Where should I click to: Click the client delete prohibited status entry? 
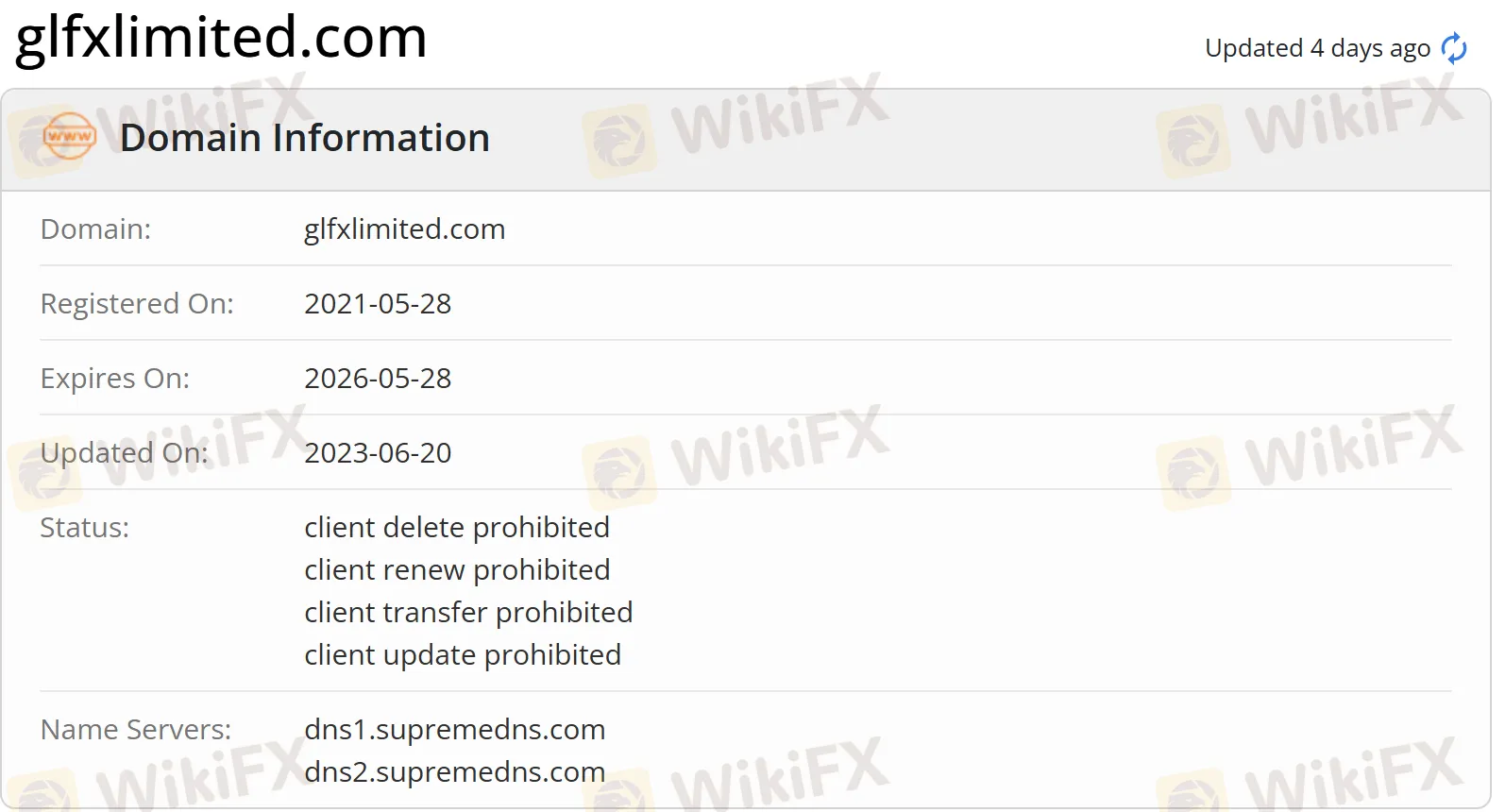(x=457, y=527)
